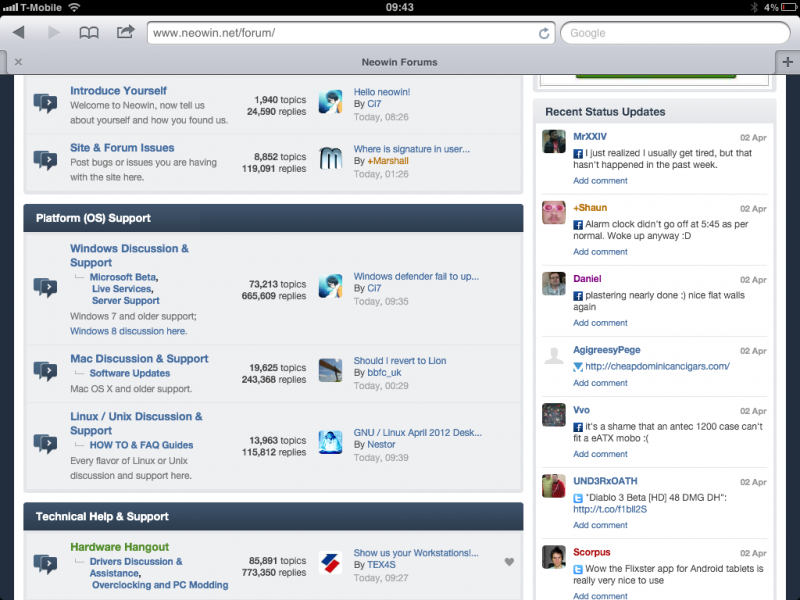Click the Windows Discussion forum bubble icon
Image resolution: width=800 pixels, height=600 pixels.
[45, 287]
